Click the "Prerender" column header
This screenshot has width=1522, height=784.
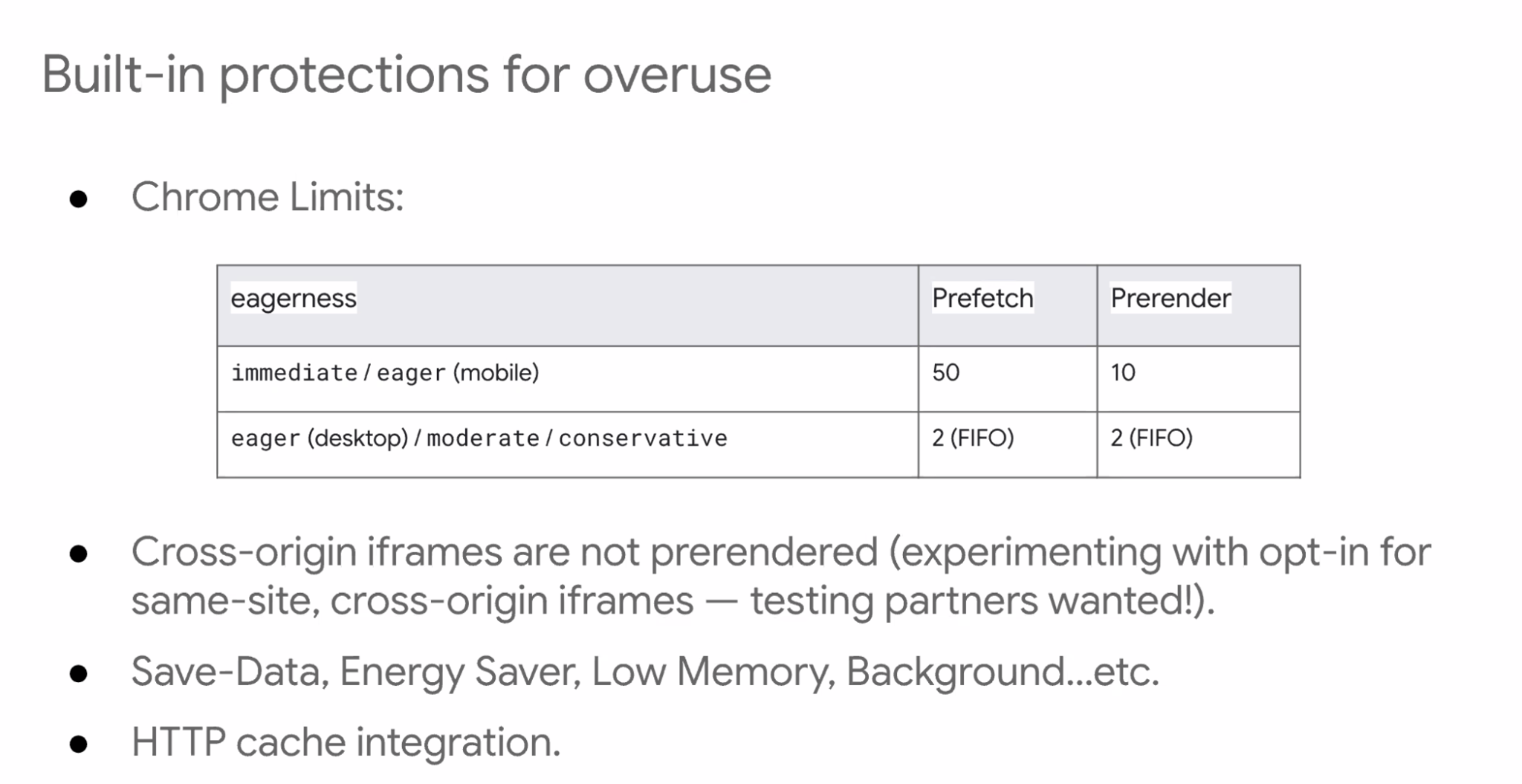coord(1170,298)
